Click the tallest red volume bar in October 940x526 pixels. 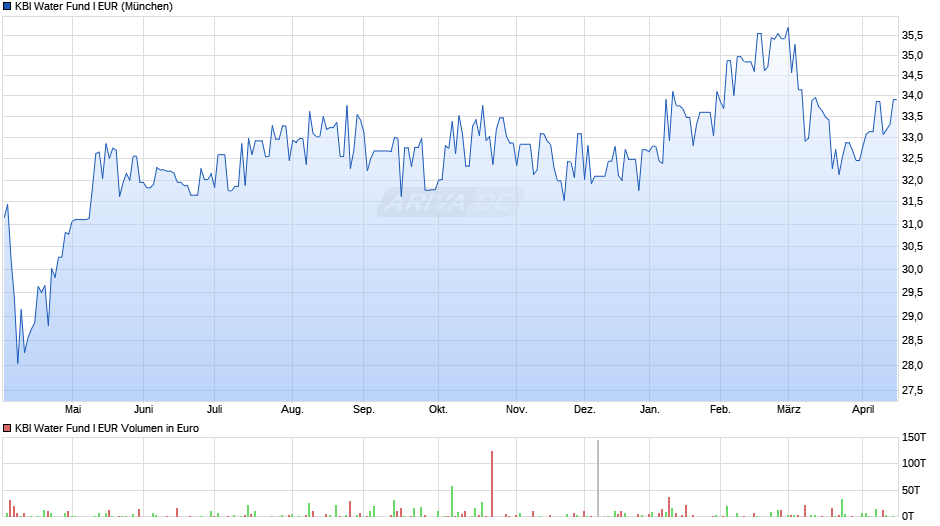click(492, 484)
